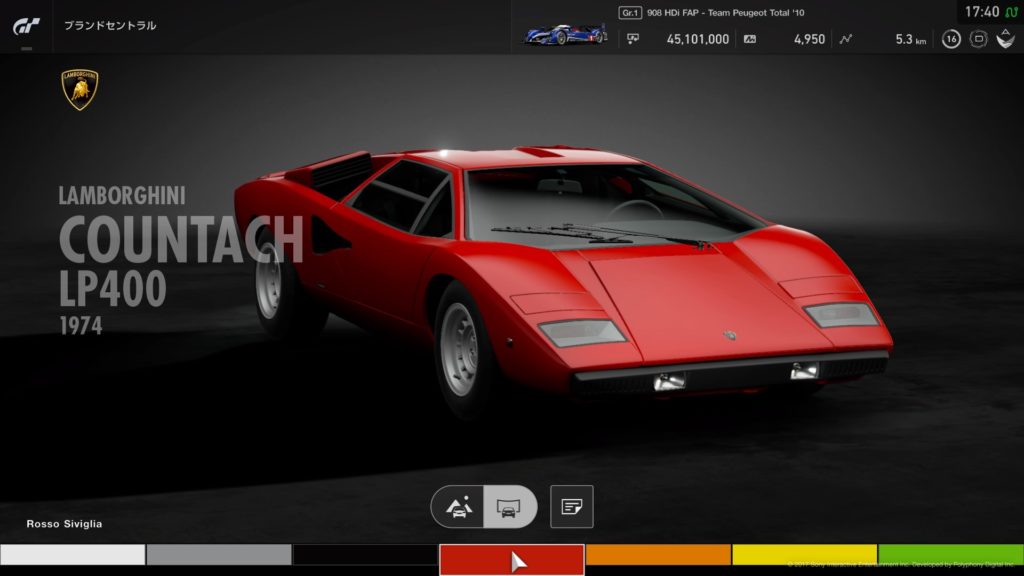Switch to the scenery view mode toggle
The width and height of the screenshot is (1024, 576).
(x=458, y=507)
